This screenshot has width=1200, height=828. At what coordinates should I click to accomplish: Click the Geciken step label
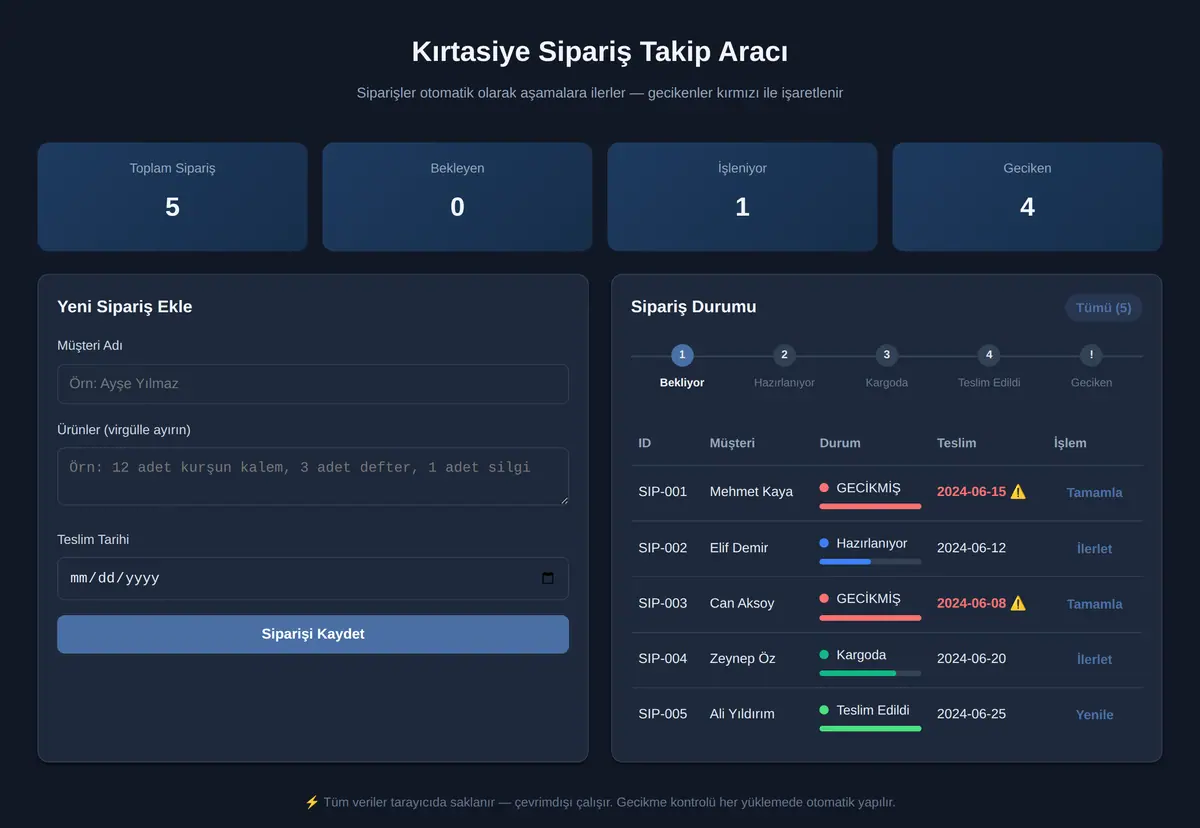tap(1091, 383)
